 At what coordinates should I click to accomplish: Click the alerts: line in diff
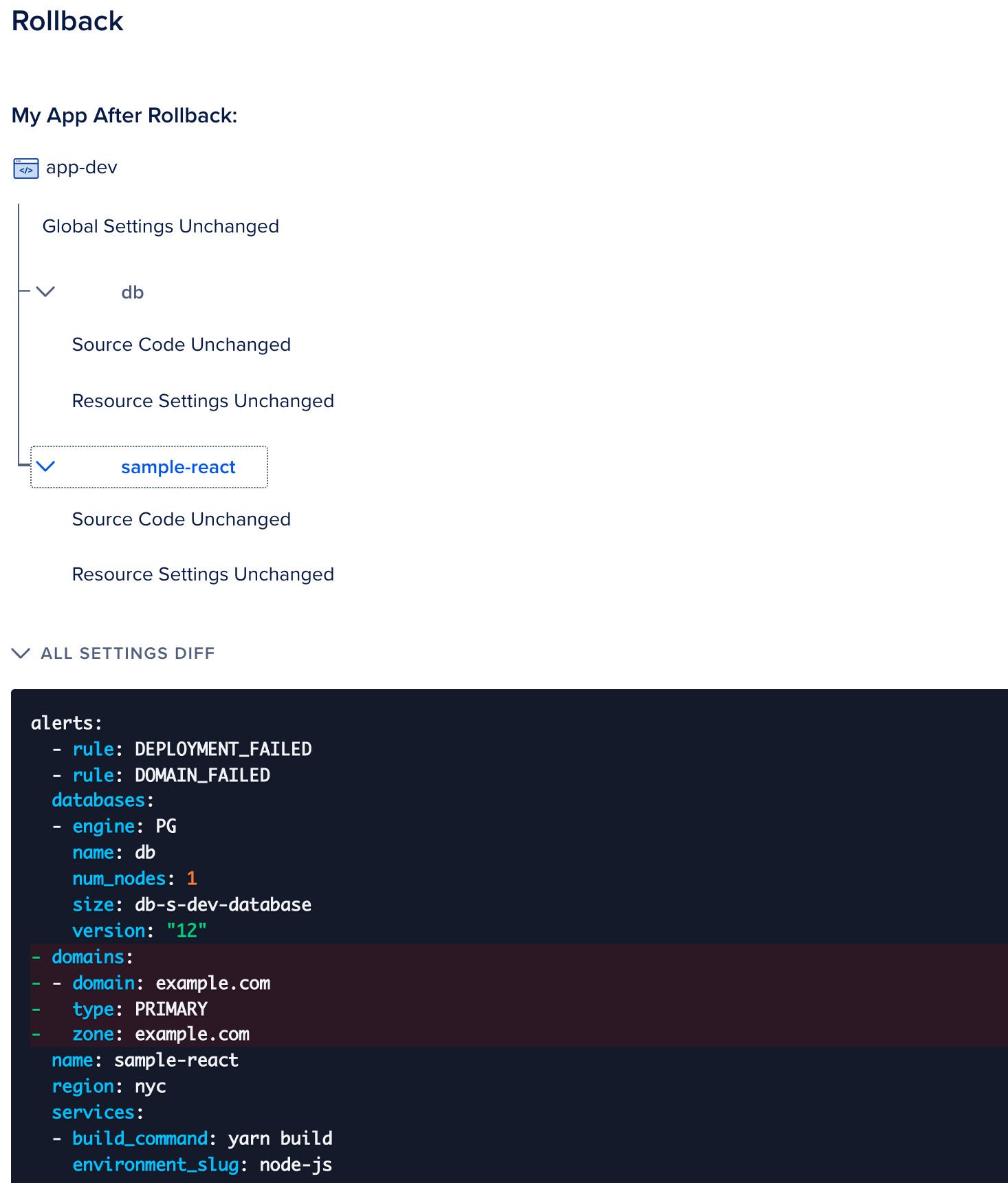(x=67, y=723)
